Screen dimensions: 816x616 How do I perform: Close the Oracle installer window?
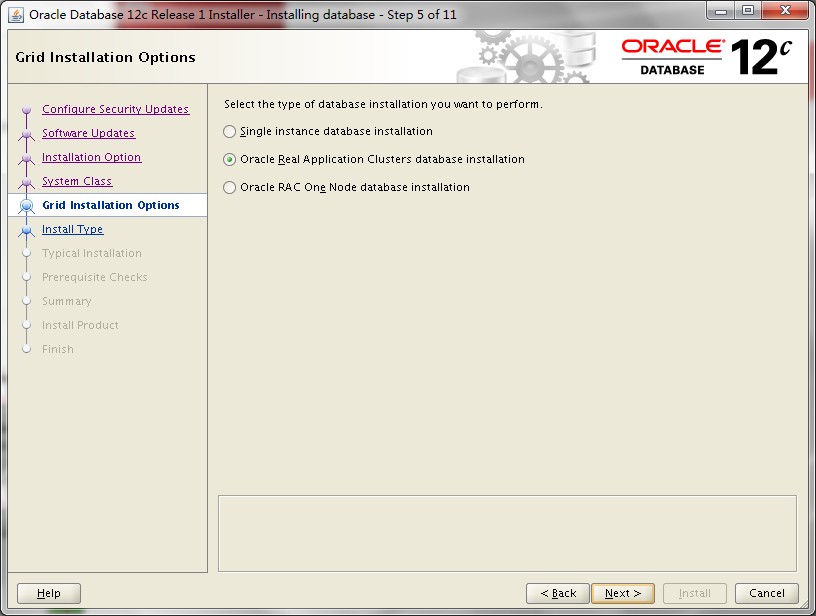coord(785,11)
